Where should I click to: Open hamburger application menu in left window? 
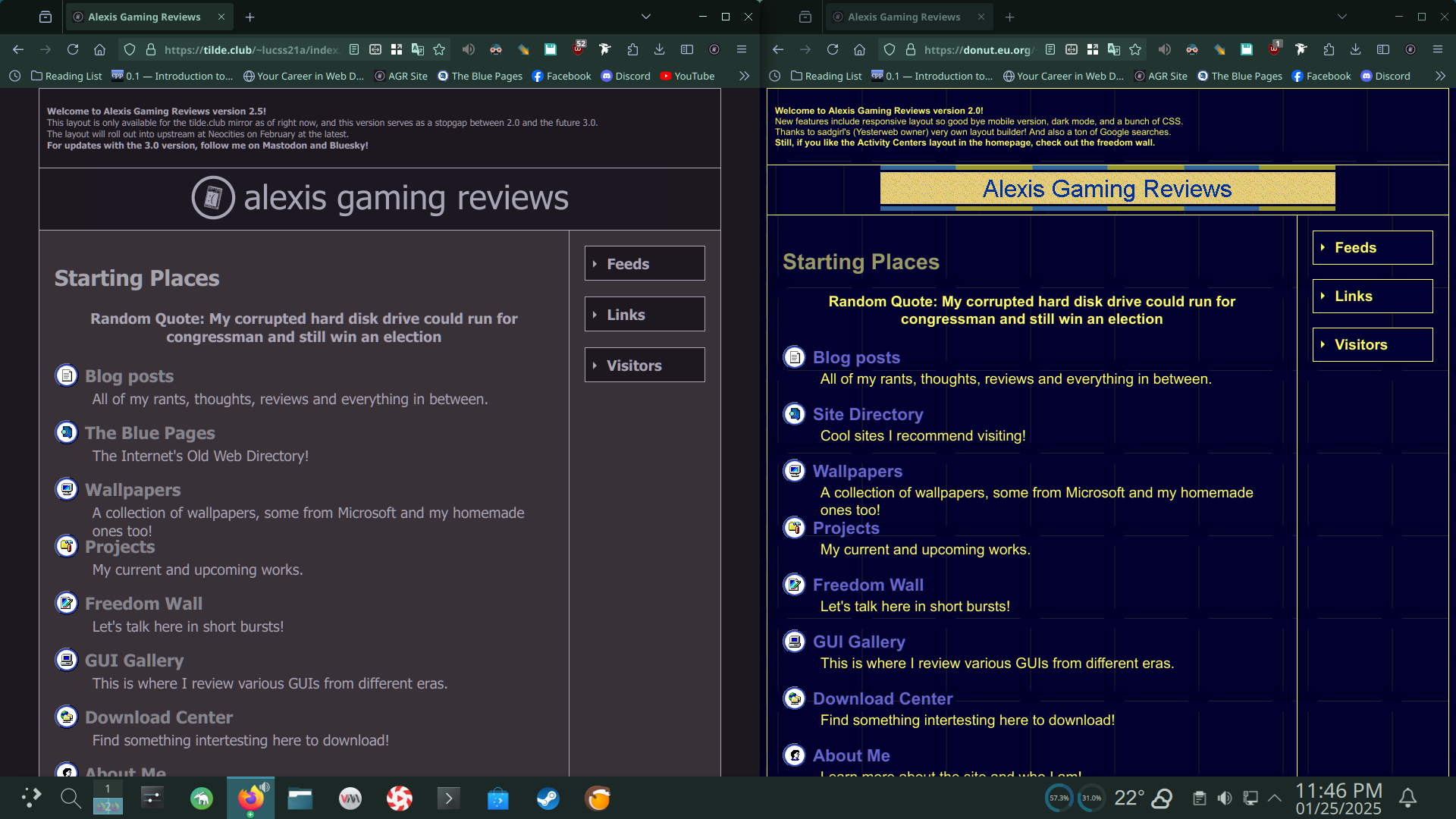pyautogui.click(x=742, y=49)
